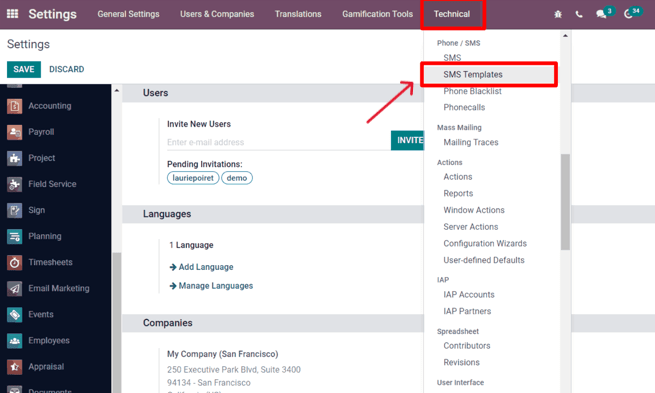Choose Reports menu entry
This screenshot has height=393, width=655.
click(458, 193)
